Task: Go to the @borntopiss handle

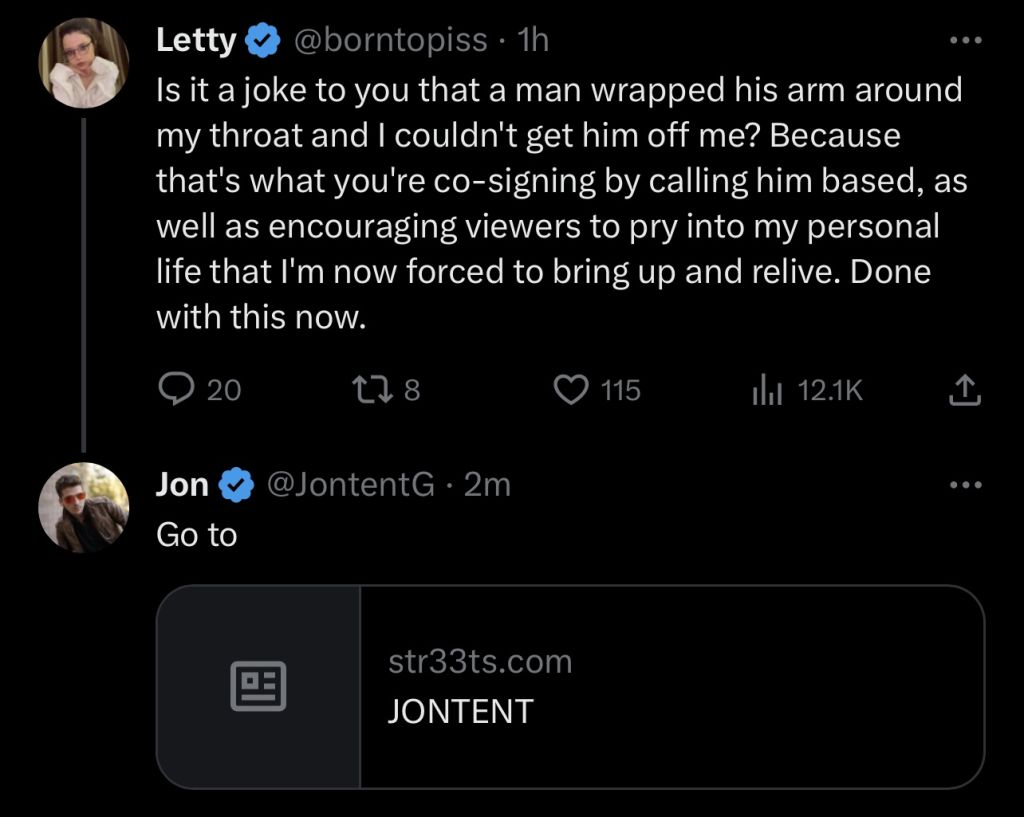Action: point(389,41)
